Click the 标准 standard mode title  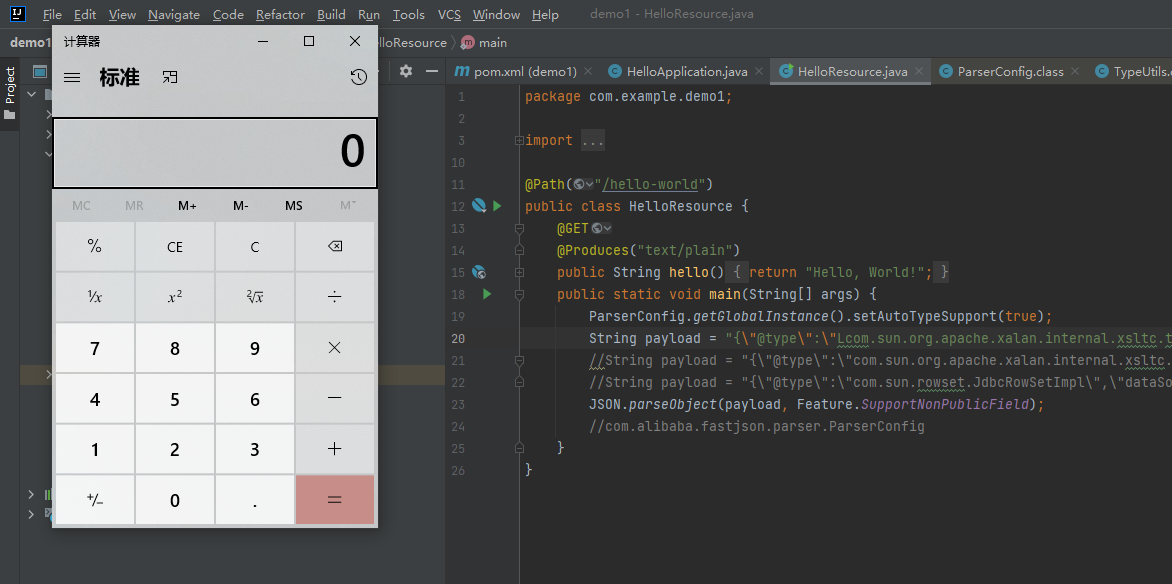(120, 77)
